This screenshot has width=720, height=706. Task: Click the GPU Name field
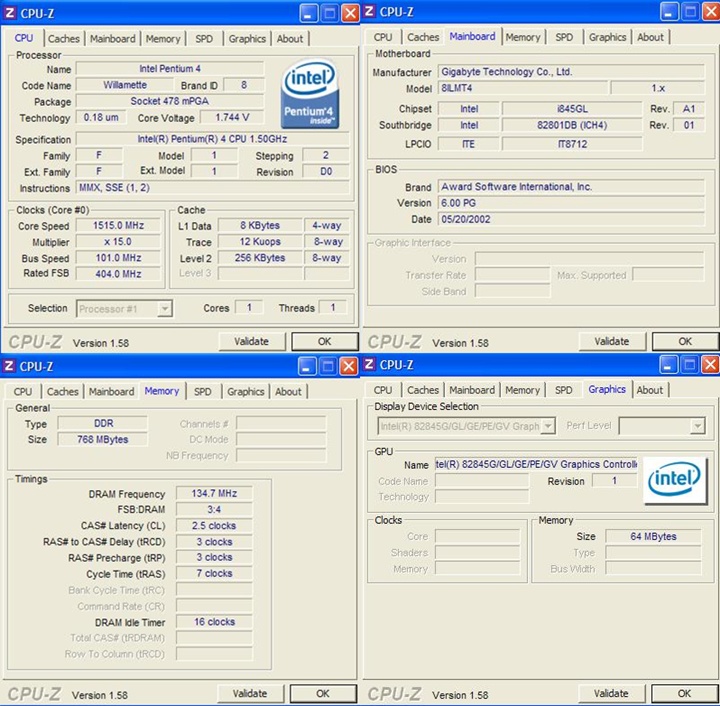click(x=536, y=465)
